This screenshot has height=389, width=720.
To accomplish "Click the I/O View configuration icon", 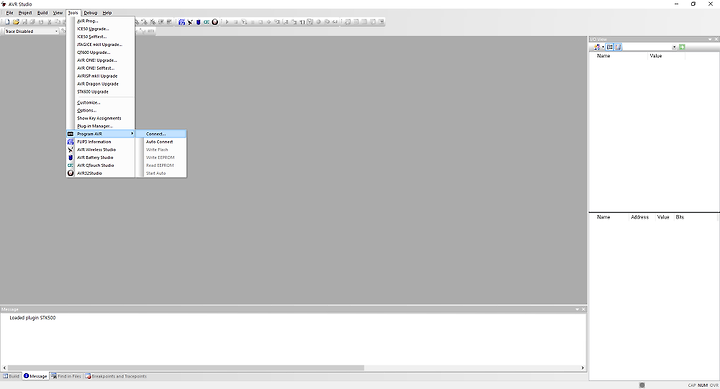I will 596,47.
